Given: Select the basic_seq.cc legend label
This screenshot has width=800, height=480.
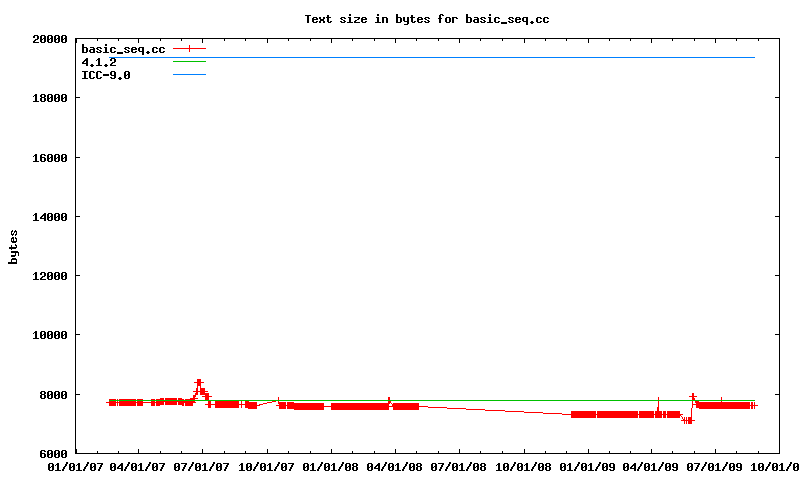Looking at the screenshot, I should [x=122, y=48].
